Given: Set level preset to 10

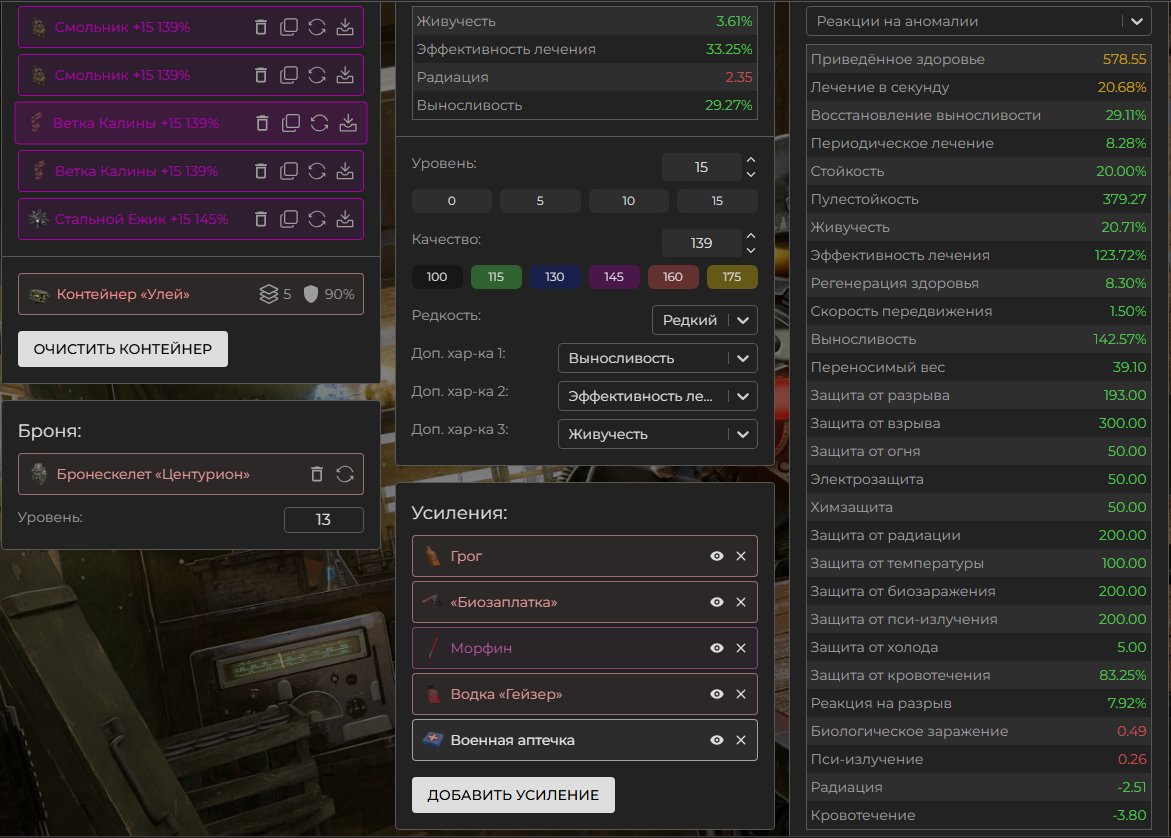Looking at the screenshot, I should click(628, 201).
